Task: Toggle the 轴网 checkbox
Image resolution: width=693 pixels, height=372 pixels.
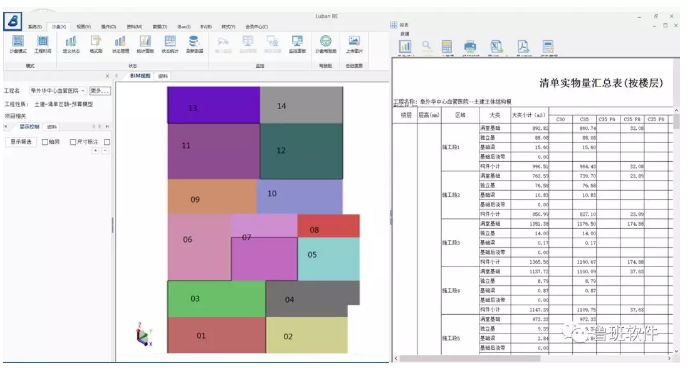Action: pyautogui.click(x=45, y=142)
